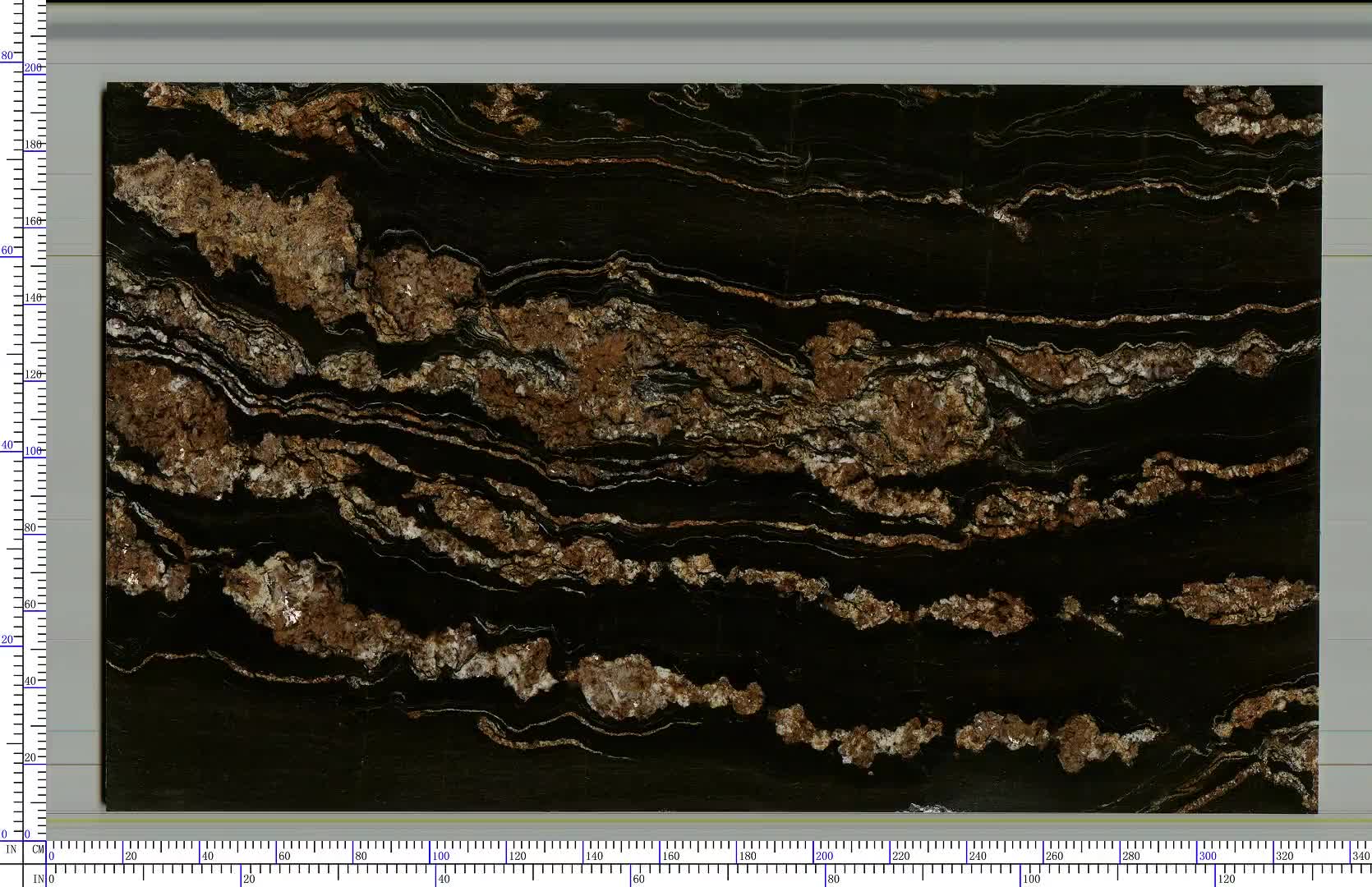Click '80' on the horizontal inch ruler
The width and height of the screenshot is (1372, 887).
point(834,879)
